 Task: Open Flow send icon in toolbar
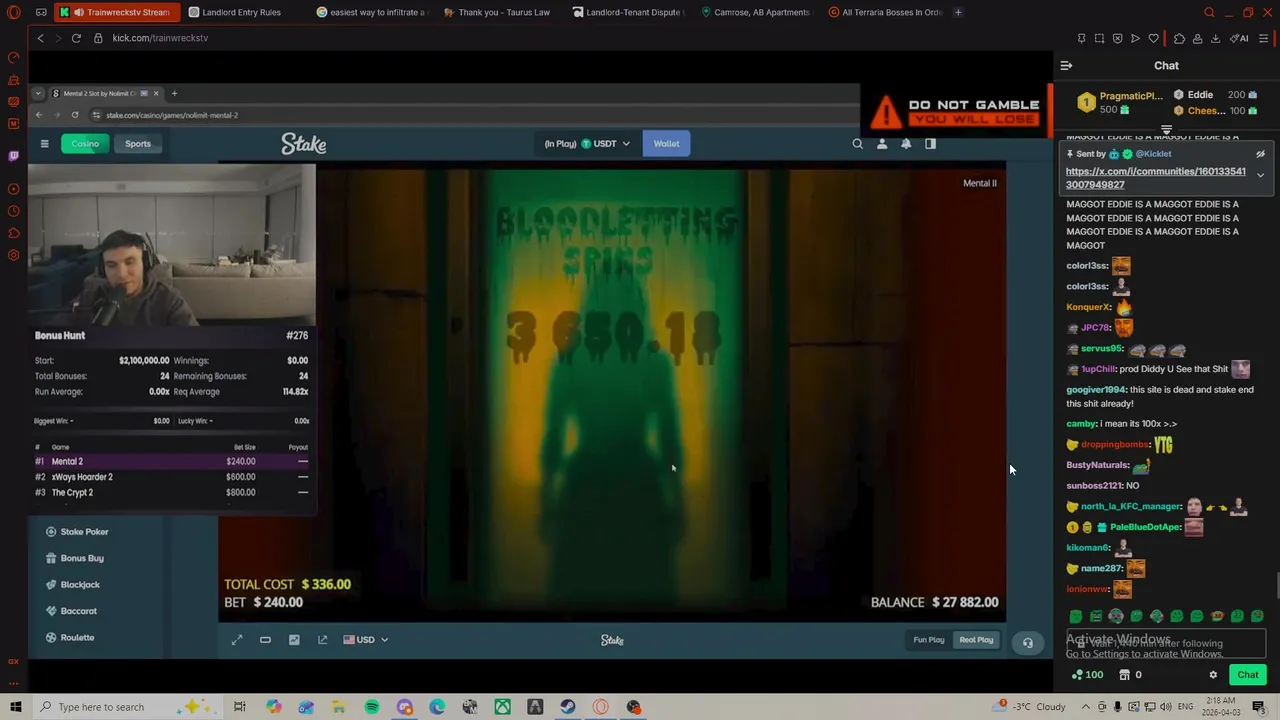(x=1135, y=38)
